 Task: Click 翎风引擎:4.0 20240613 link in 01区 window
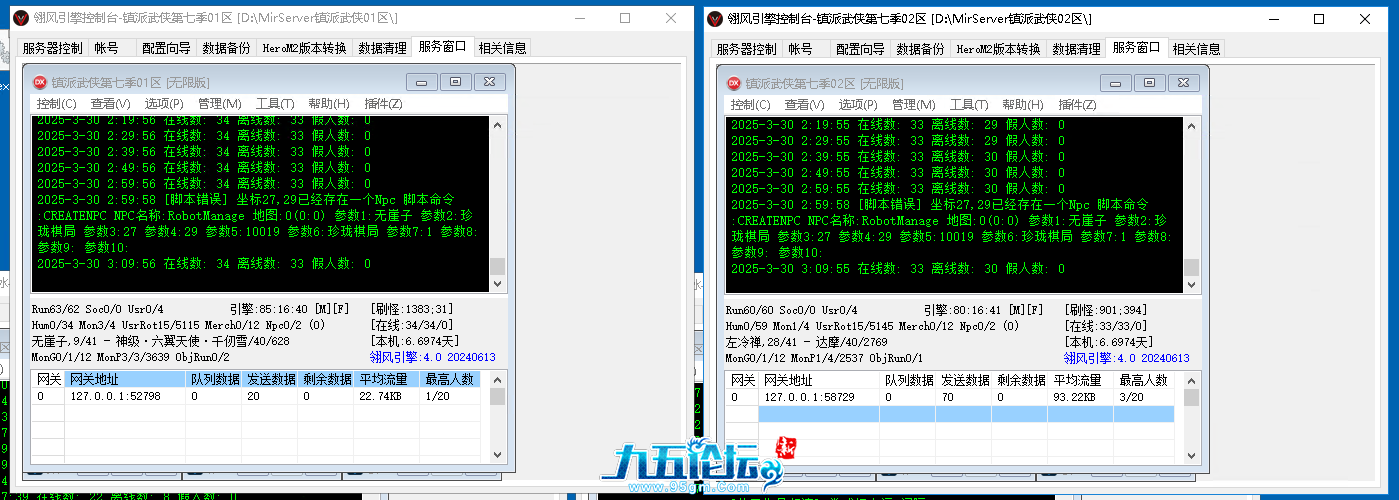433,357
